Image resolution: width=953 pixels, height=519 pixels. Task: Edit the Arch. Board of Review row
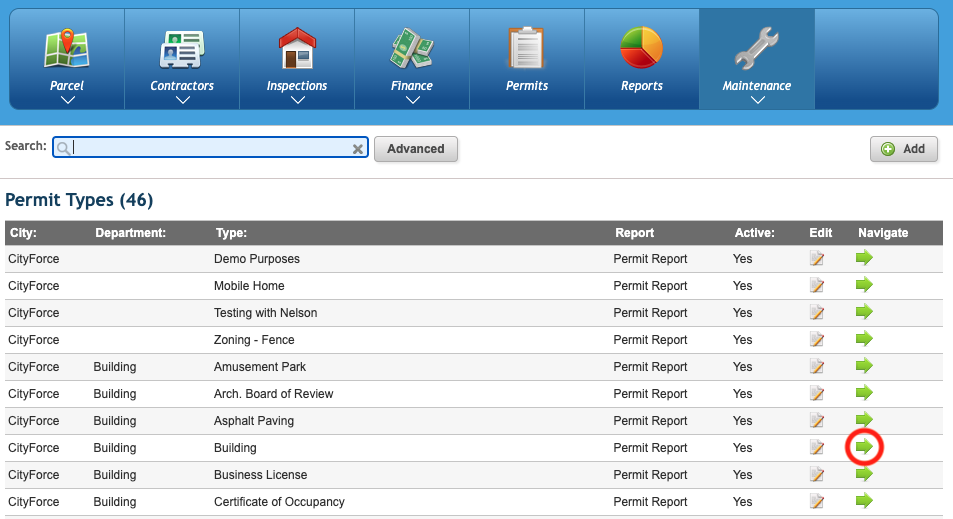817,394
